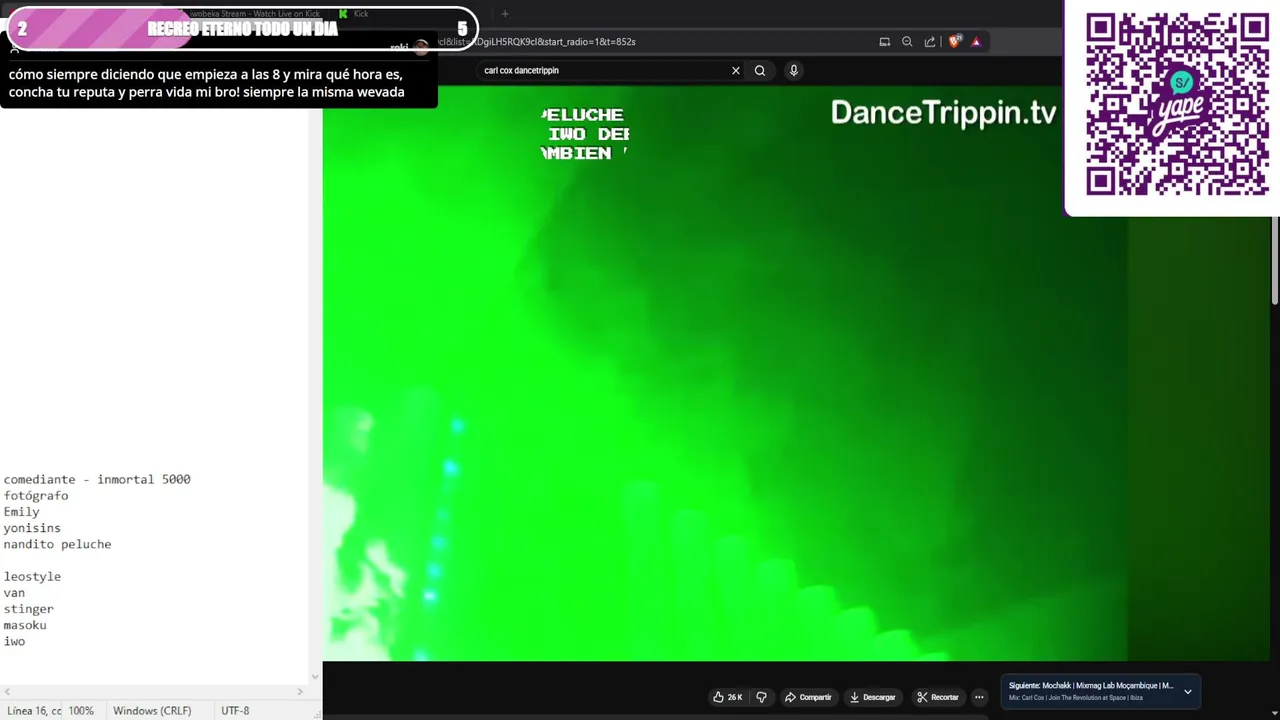Click the 'stinger' line in Notepad
The height and width of the screenshot is (720, 1280).
coord(28,609)
